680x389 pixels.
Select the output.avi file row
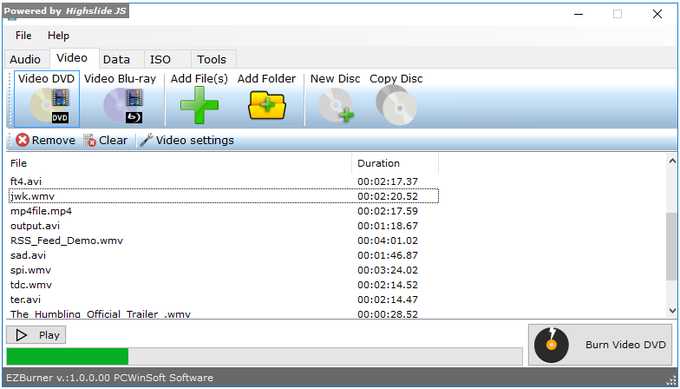[x=223, y=226]
